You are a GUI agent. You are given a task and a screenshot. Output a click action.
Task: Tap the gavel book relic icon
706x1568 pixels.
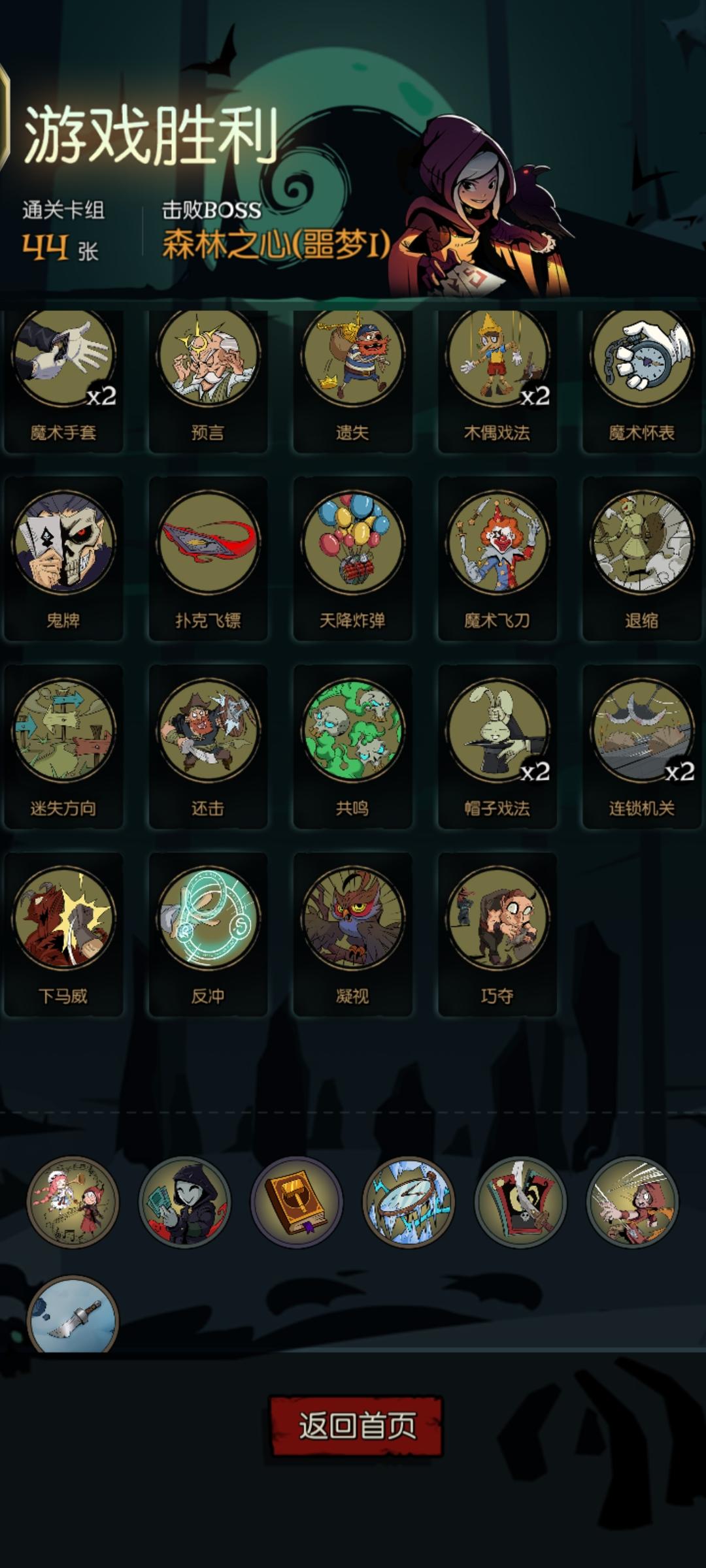(x=297, y=1202)
